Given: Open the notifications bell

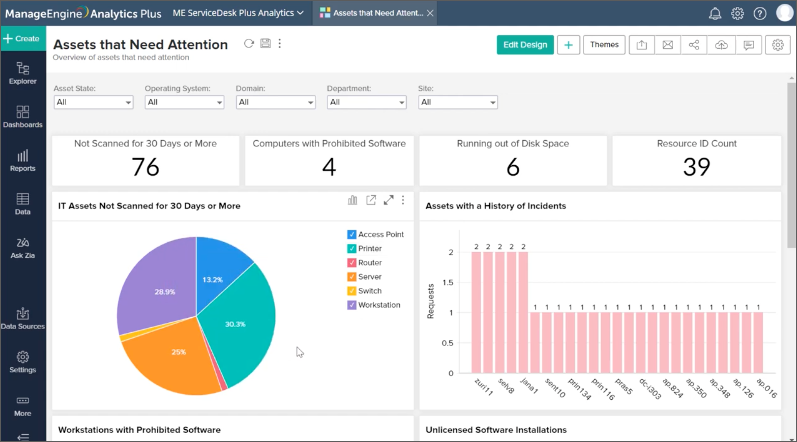Looking at the screenshot, I should (x=715, y=13).
